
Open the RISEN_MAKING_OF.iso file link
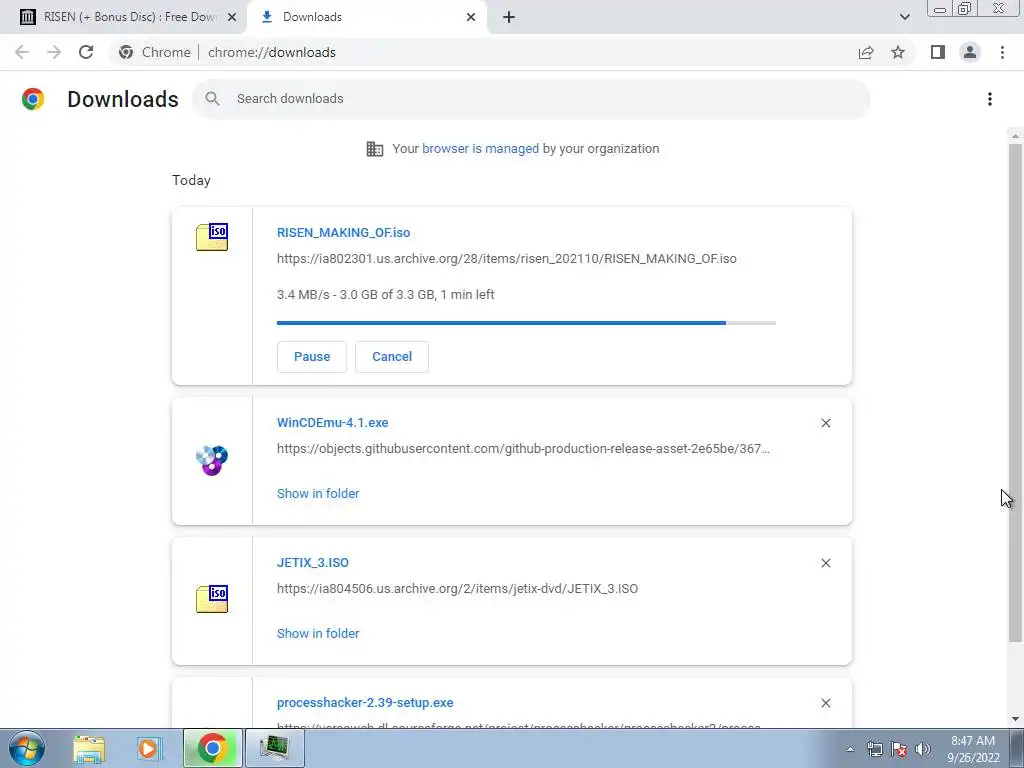point(344,232)
